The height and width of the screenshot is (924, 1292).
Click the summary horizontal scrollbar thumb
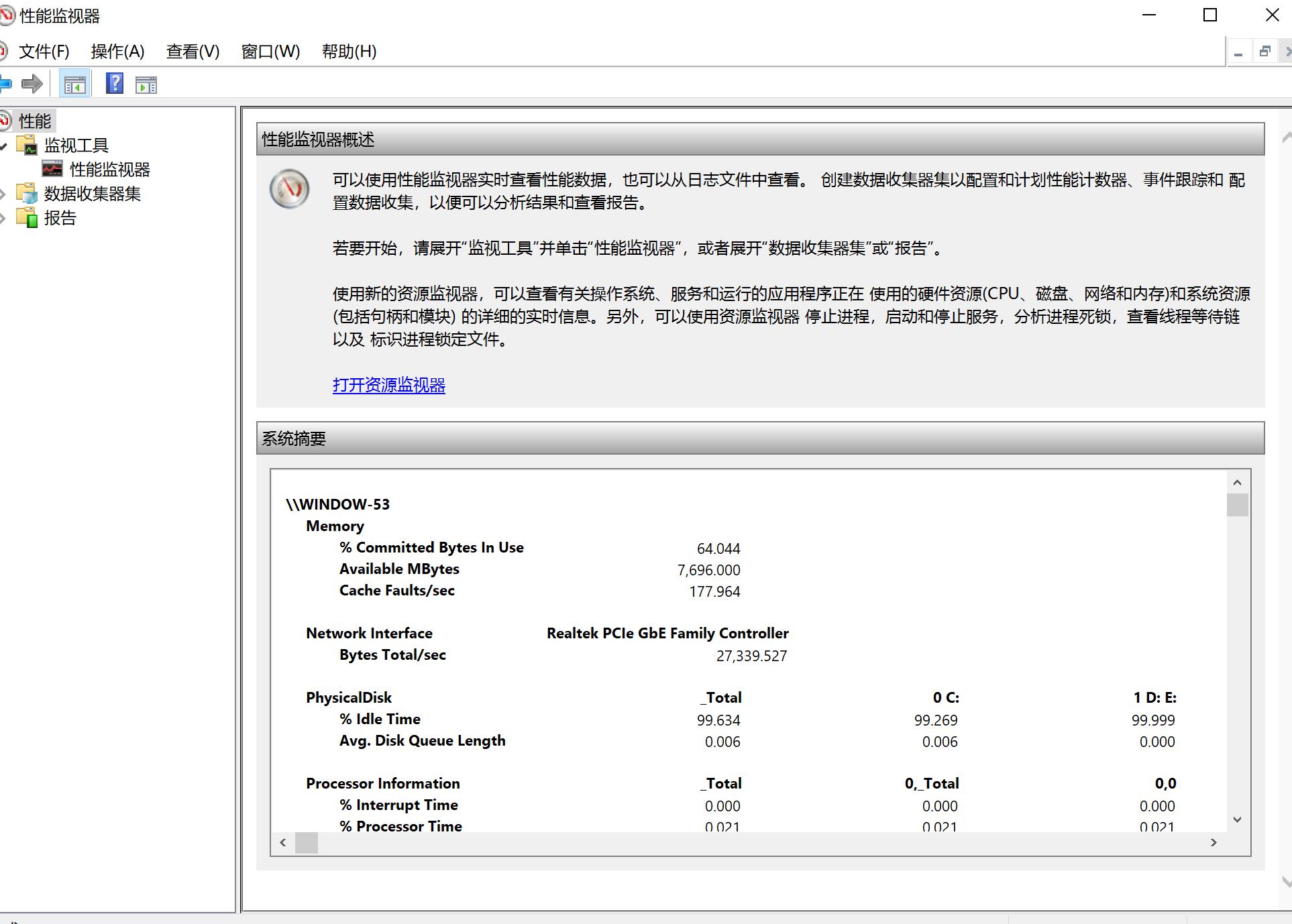tap(307, 843)
